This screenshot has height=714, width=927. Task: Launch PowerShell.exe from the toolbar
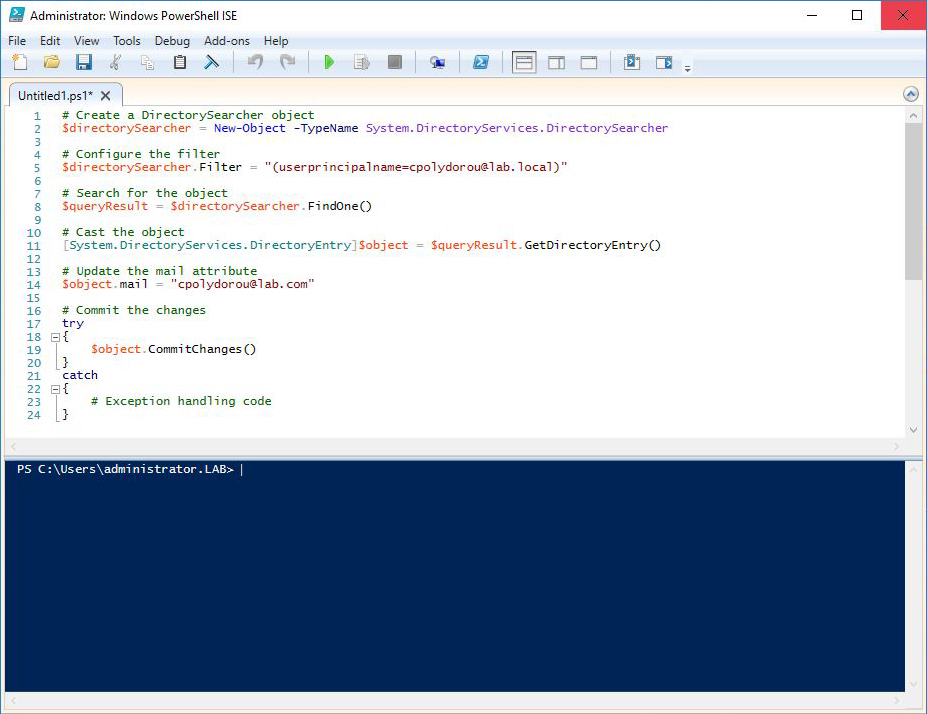tap(482, 61)
